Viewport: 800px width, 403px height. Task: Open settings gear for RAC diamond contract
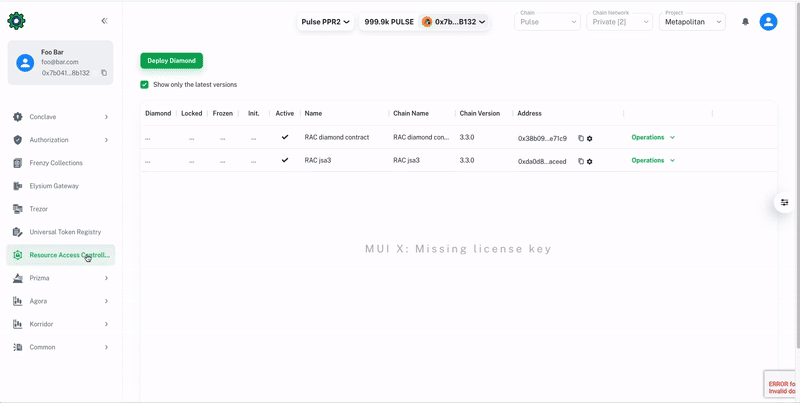coord(590,138)
